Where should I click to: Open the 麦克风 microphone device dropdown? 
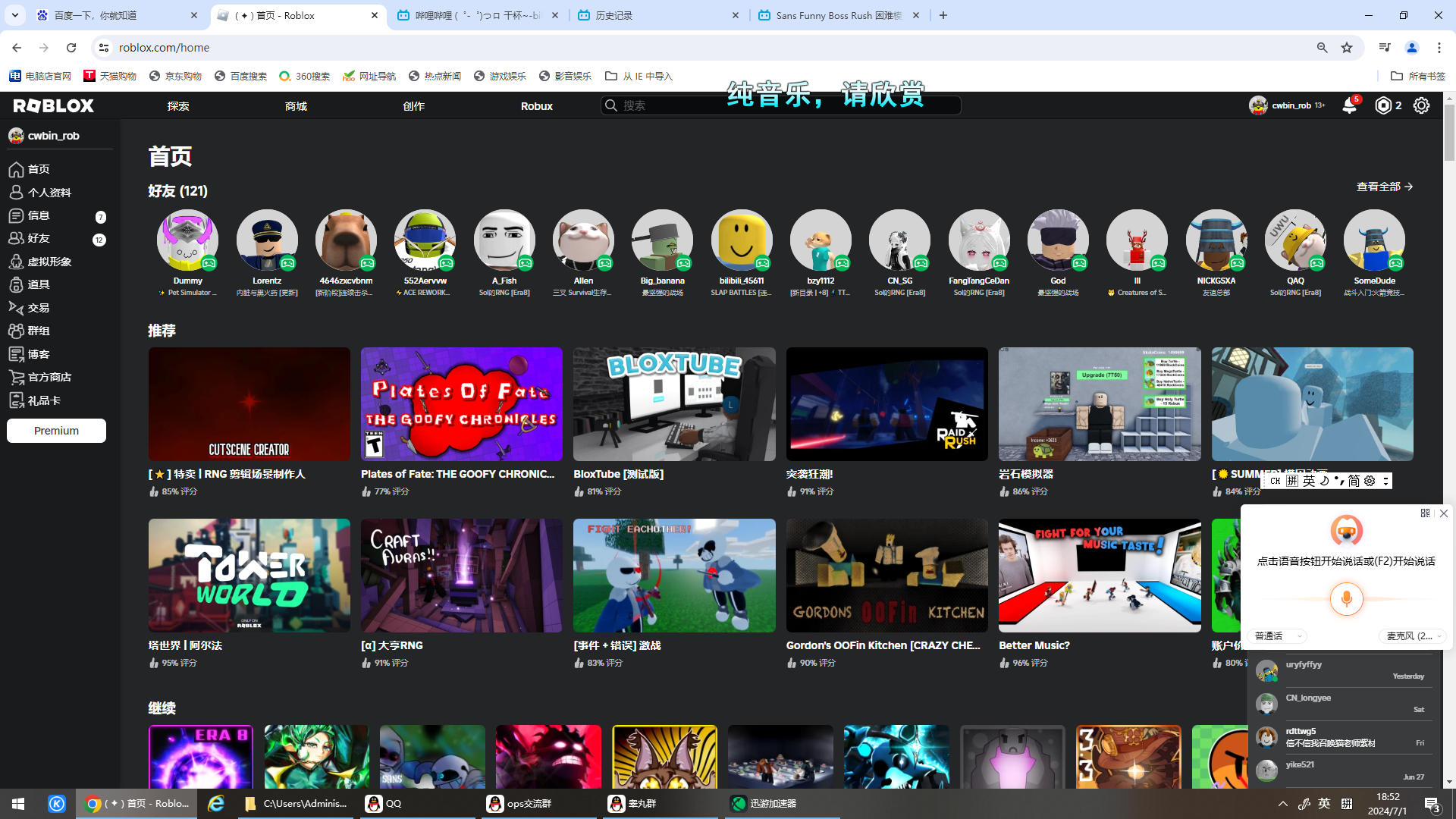1411,636
